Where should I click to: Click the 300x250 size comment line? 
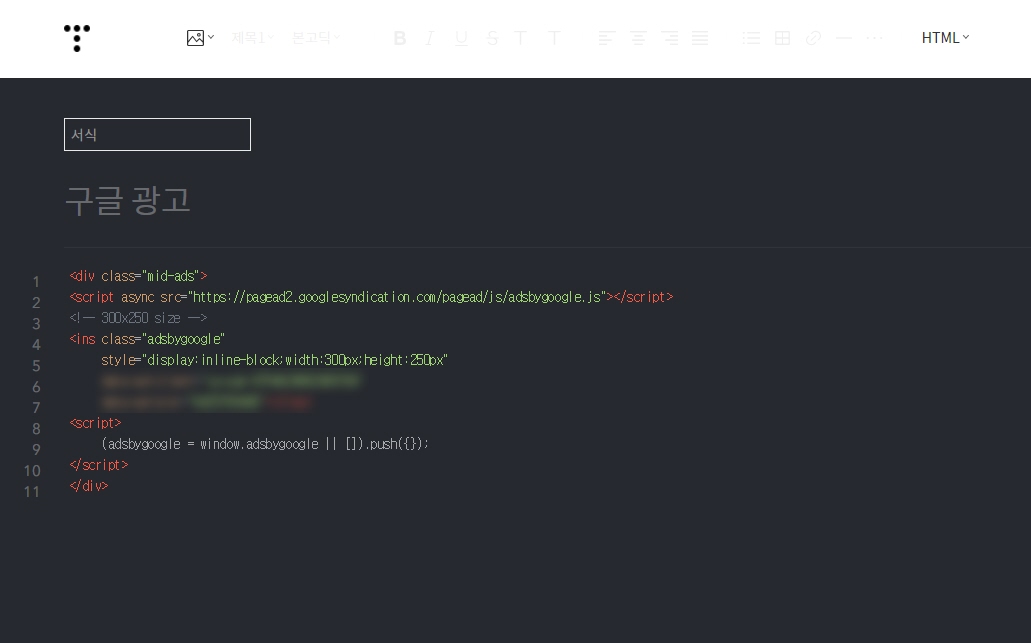[138, 318]
